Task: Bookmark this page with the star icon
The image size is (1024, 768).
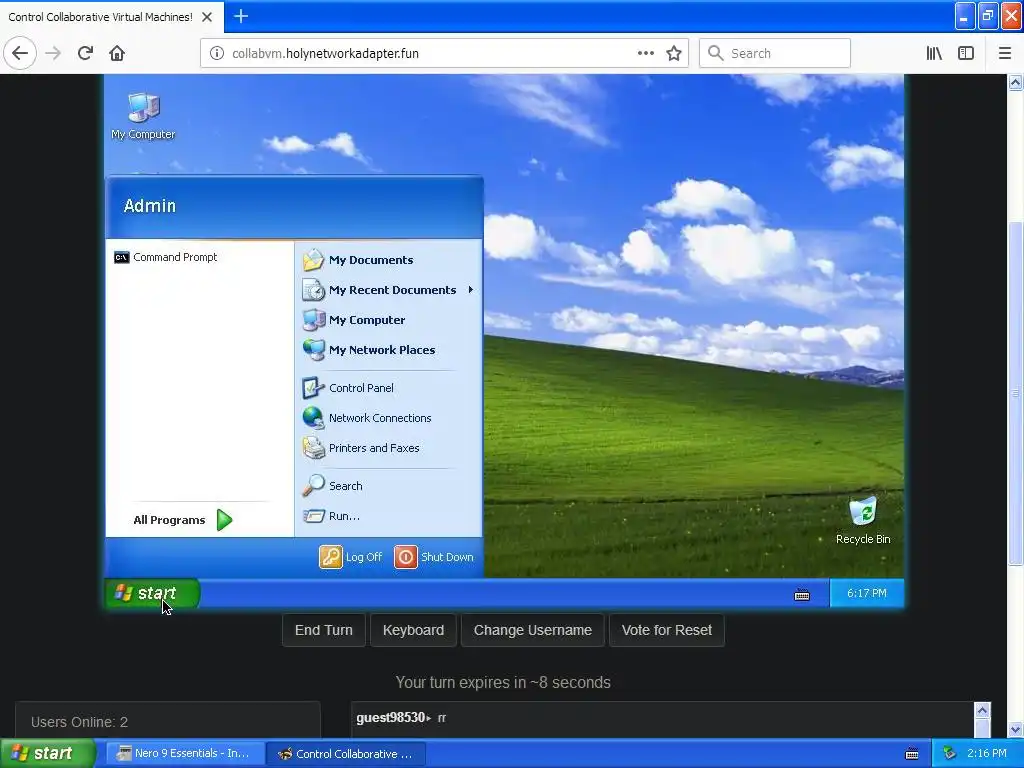Action: tap(674, 53)
